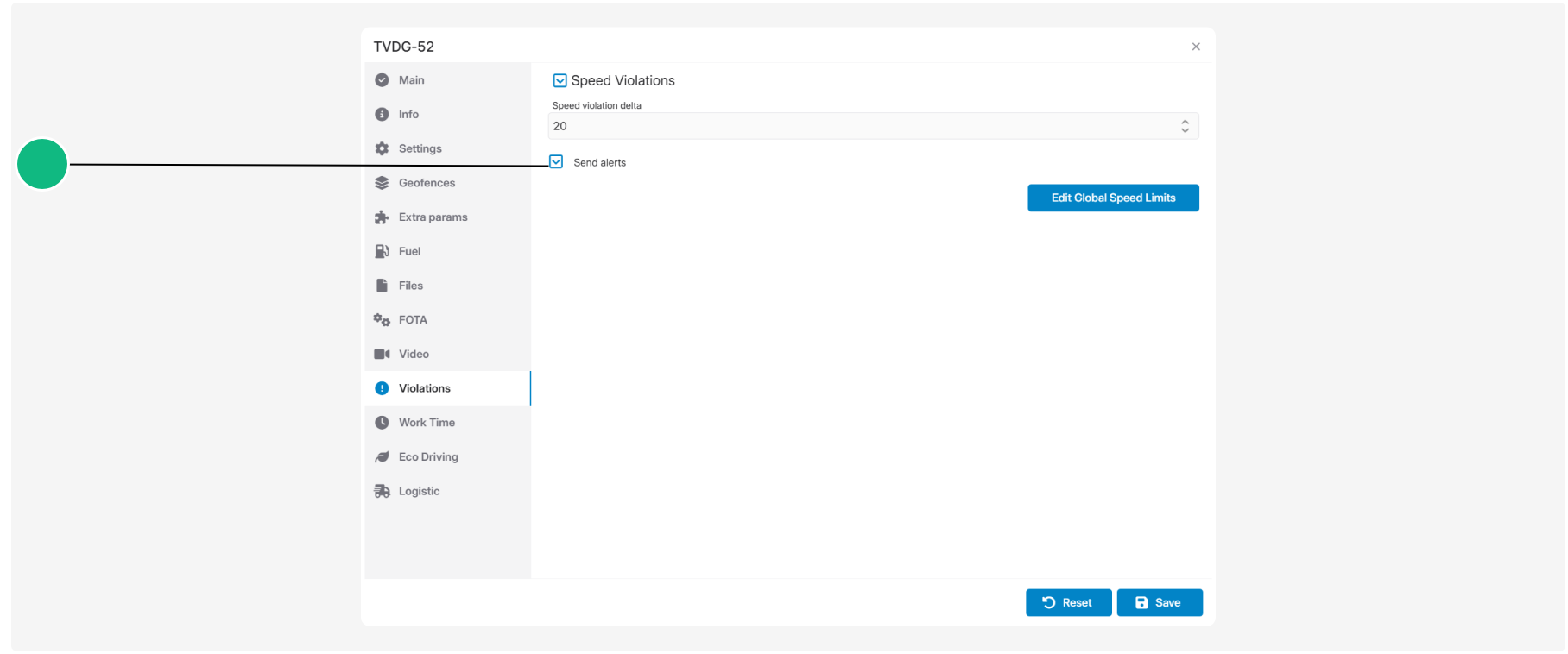Uncheck the Send alerts checkbox
Viewport: 1568px width, 654px height.
click(556, 161)
